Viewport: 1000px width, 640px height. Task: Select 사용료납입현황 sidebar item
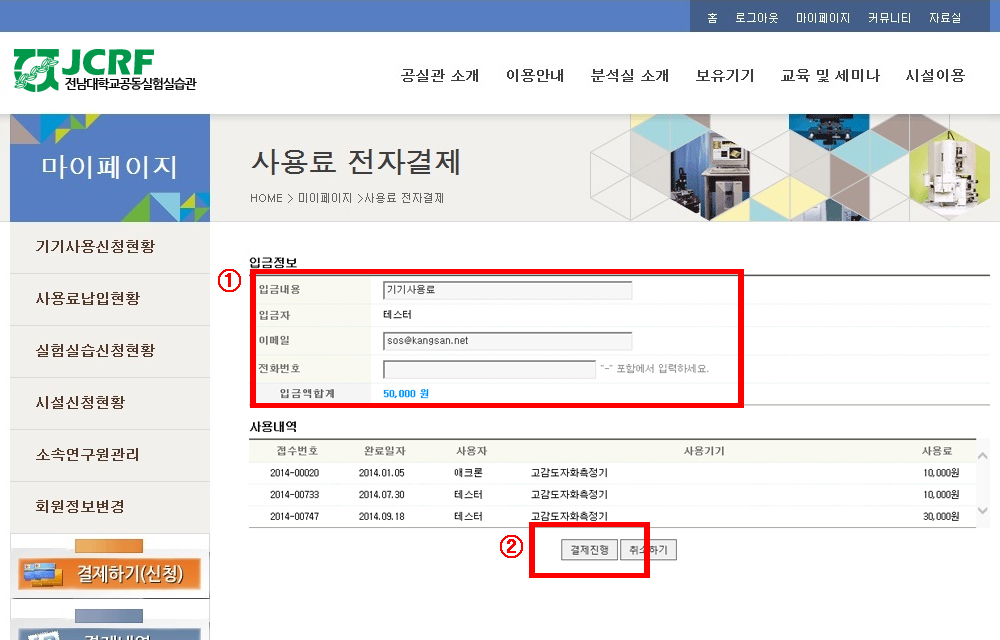pos(88,299)
